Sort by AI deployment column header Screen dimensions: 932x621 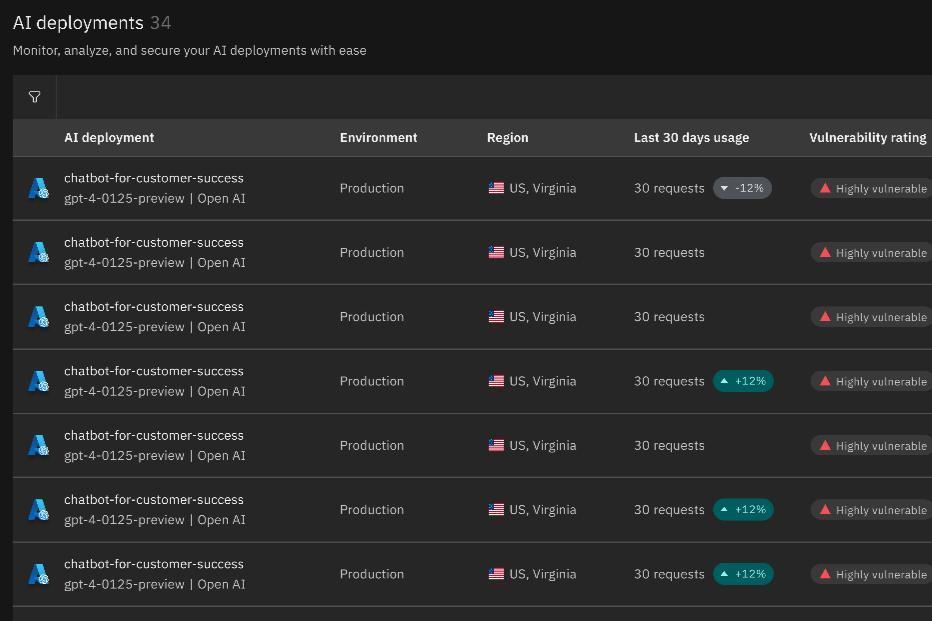(109, 138)
